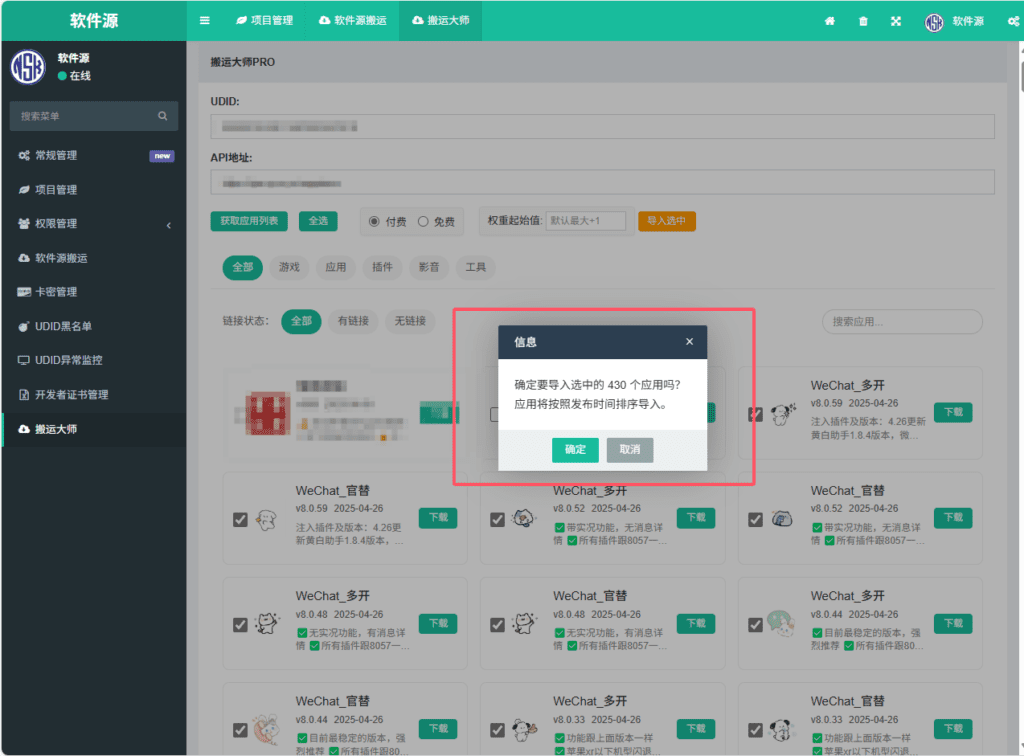This screenshot has height=756, width=1024.
Task: Click the UDID input field
Action: coord(602,126)
